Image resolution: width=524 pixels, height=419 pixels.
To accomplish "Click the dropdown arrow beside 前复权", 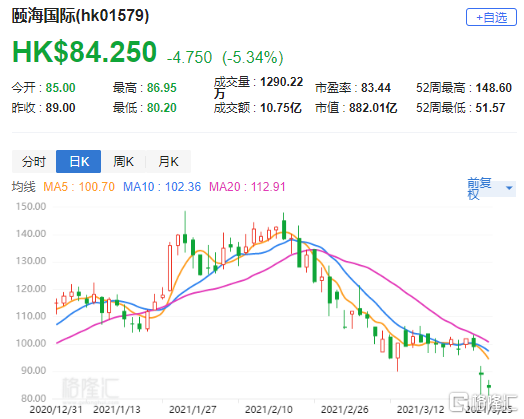I will (509, 188).
